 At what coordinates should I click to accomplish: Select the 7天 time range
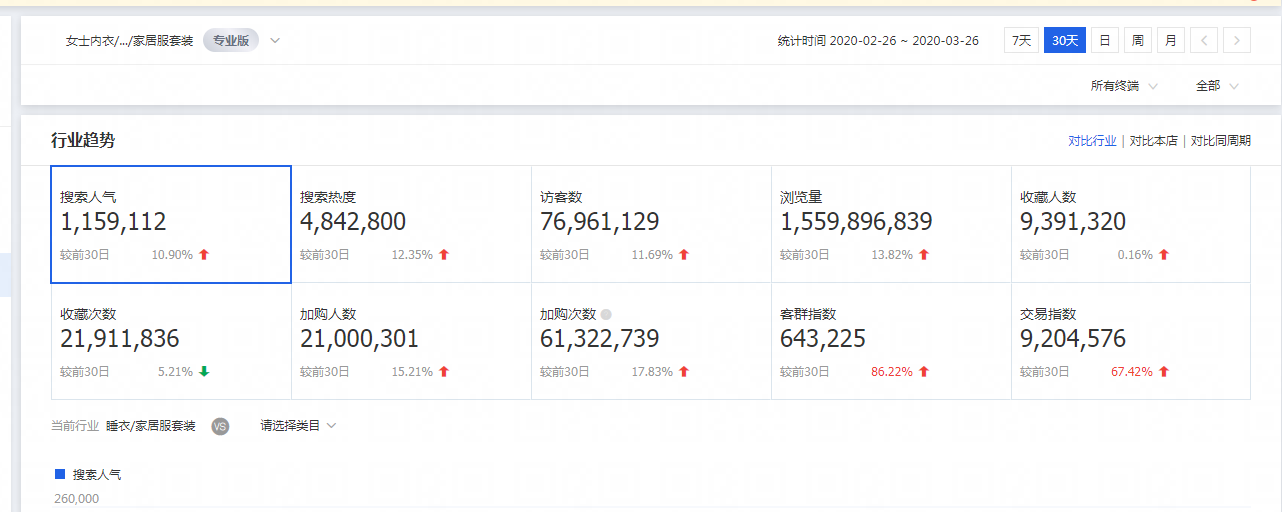[x=1021, y=41]
